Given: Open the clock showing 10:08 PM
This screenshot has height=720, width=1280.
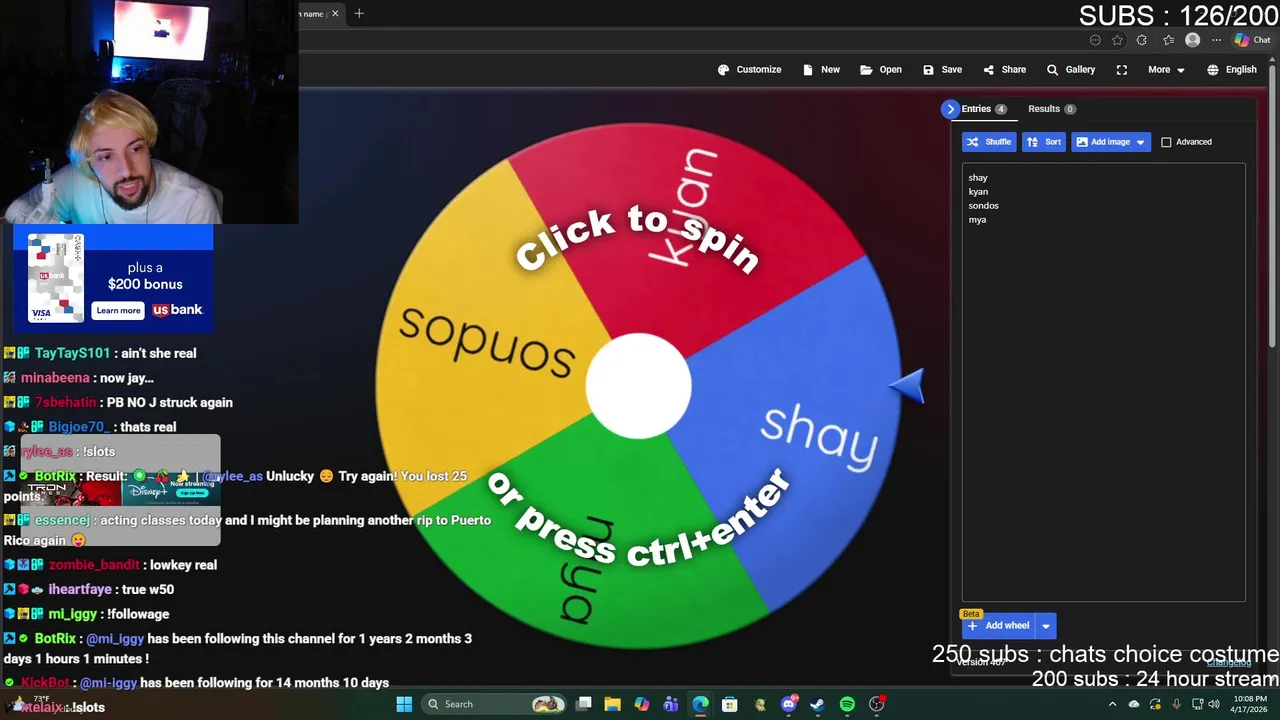Looking at the screenshot, I should (1250, 704).
